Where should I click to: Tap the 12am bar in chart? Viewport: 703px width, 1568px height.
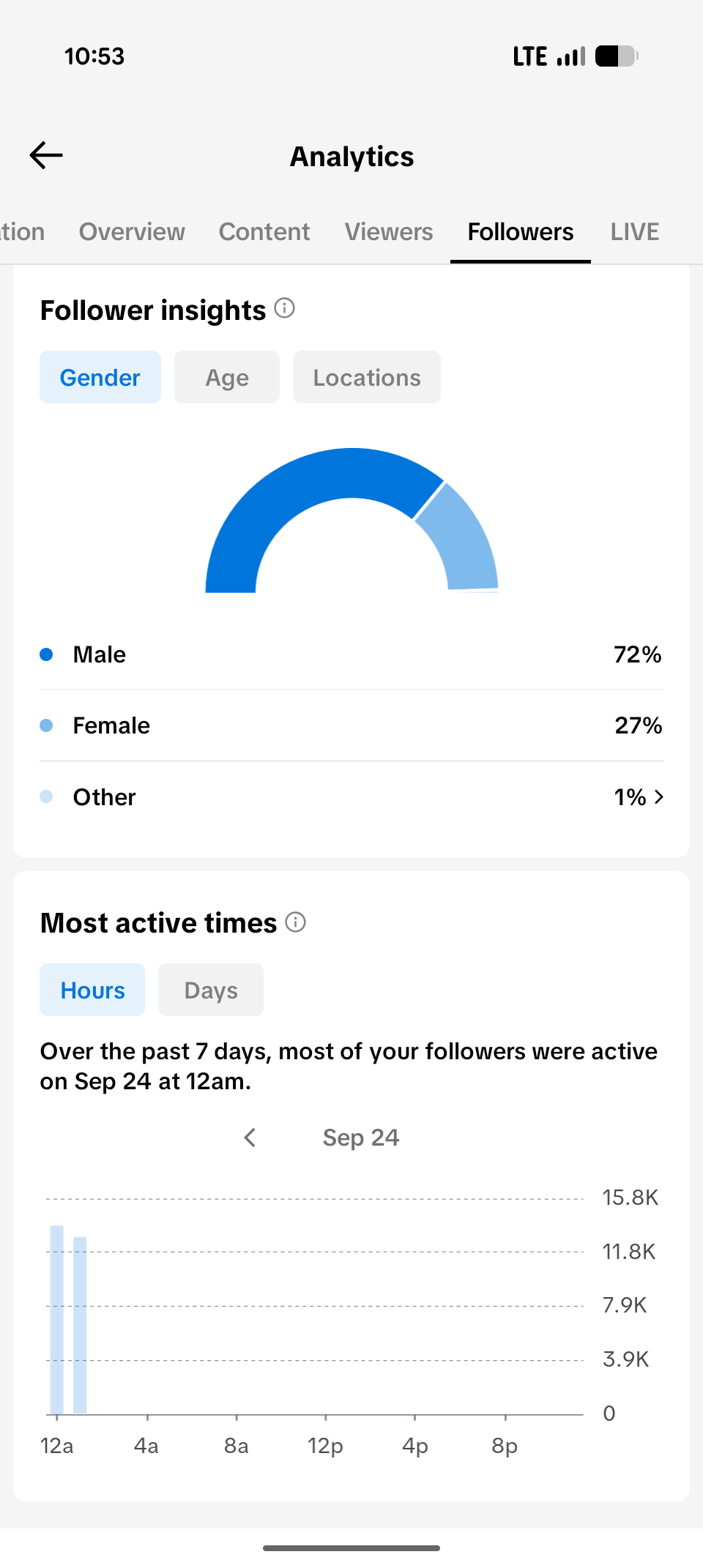click(x=57, y=1319)
